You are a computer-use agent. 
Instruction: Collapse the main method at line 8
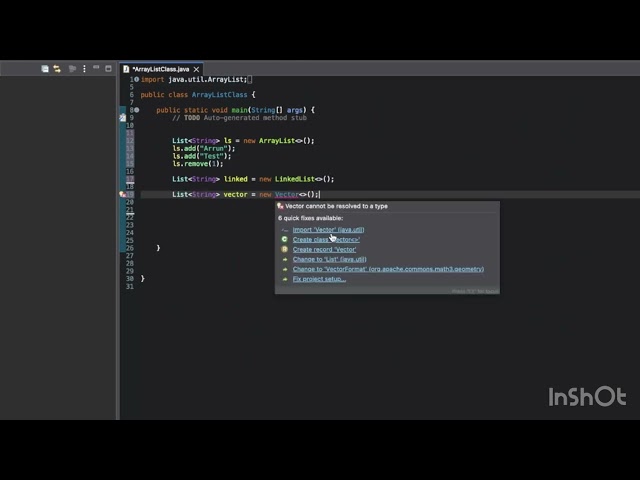[137, 110]
